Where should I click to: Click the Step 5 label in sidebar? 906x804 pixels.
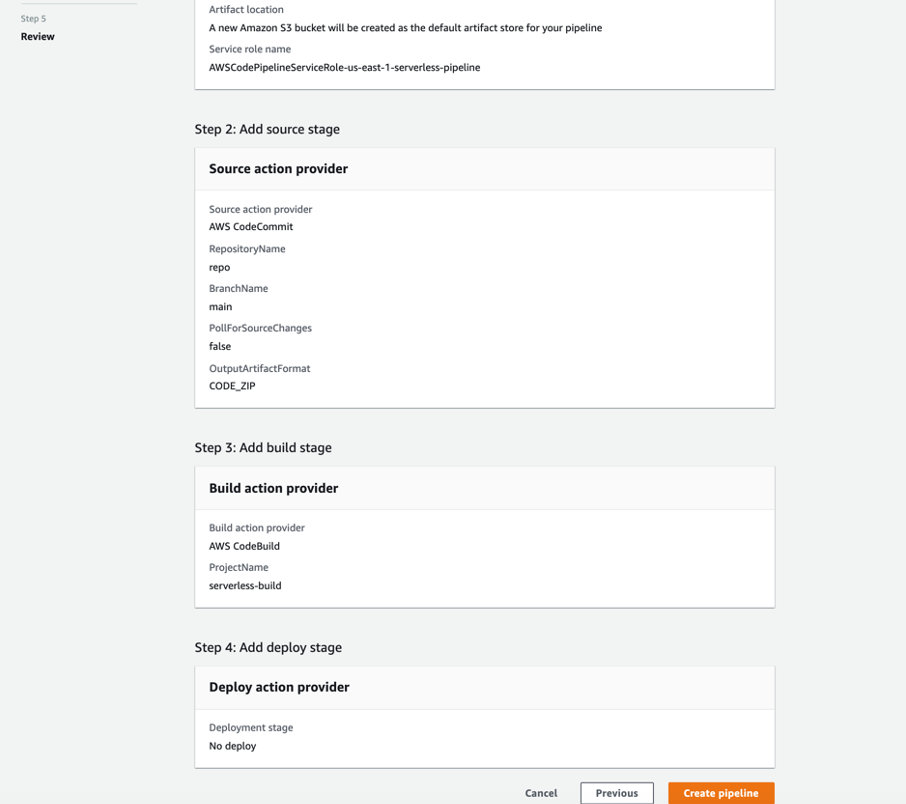point(33,19)
